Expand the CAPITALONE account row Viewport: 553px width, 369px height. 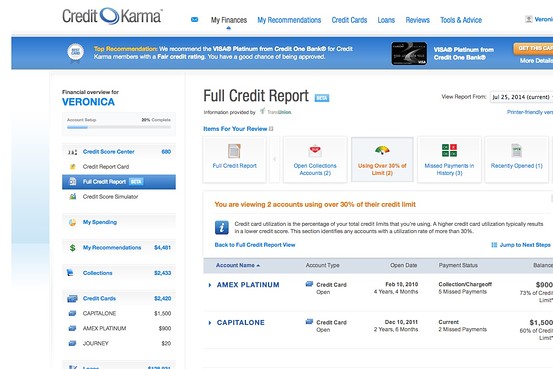point(210,323)
